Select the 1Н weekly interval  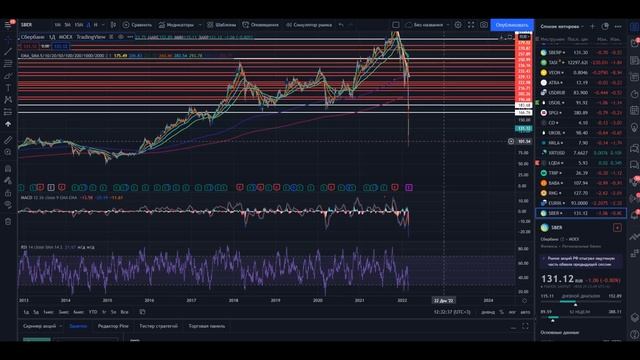(x=96, y=25)
